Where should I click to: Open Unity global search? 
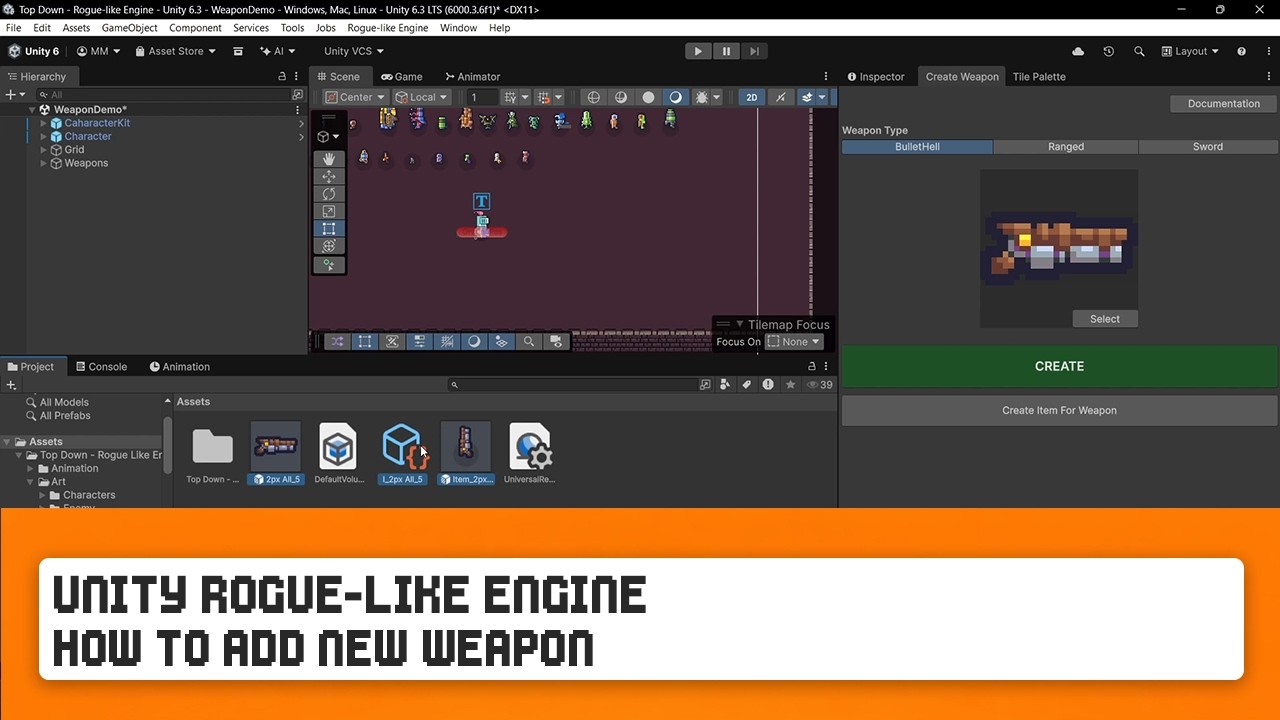coord(1139,51)
